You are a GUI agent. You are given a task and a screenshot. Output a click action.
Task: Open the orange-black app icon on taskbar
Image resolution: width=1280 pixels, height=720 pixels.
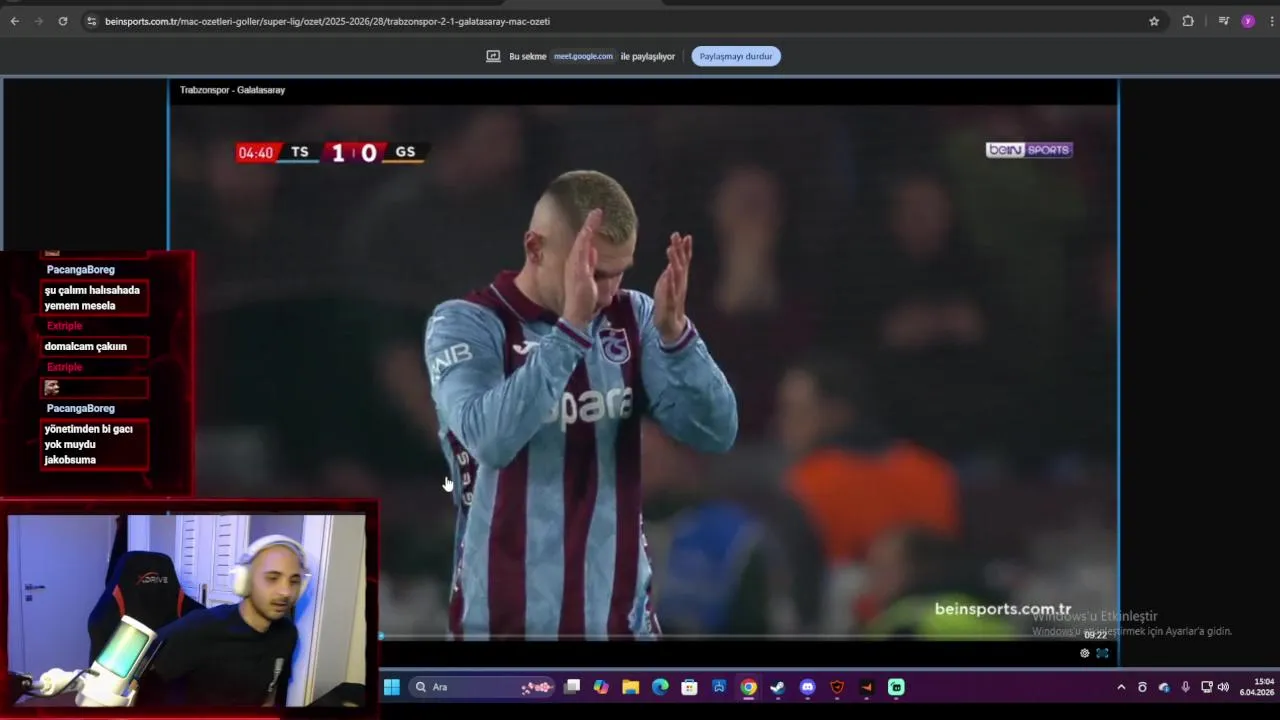click(867, 687)
